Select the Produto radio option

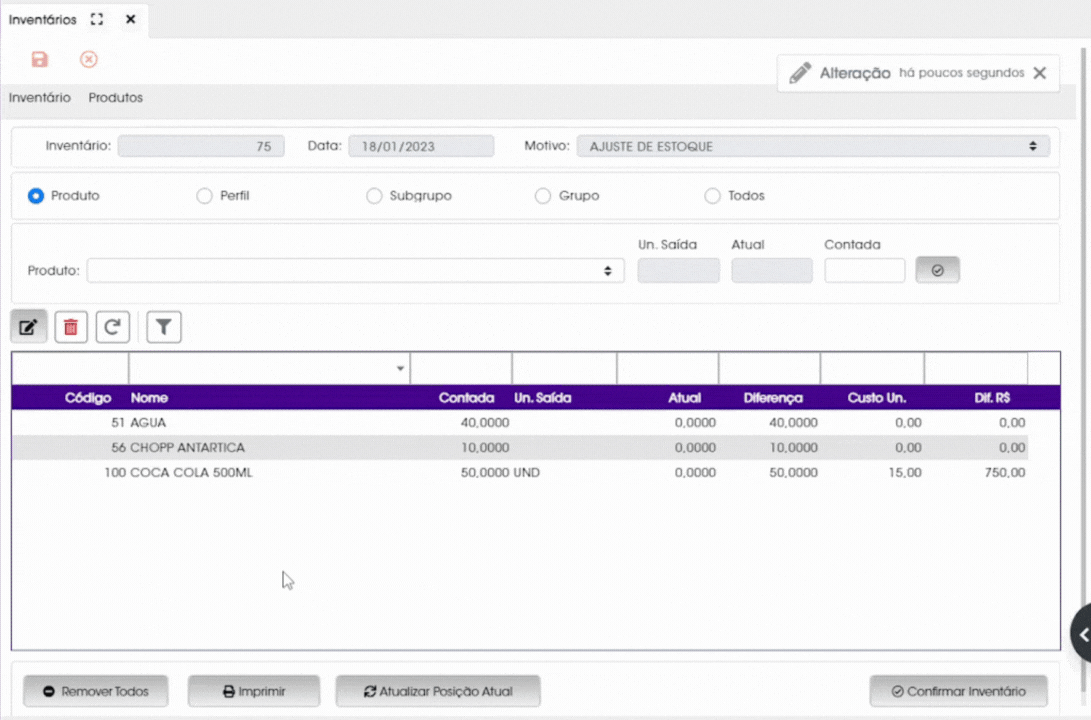35,196
